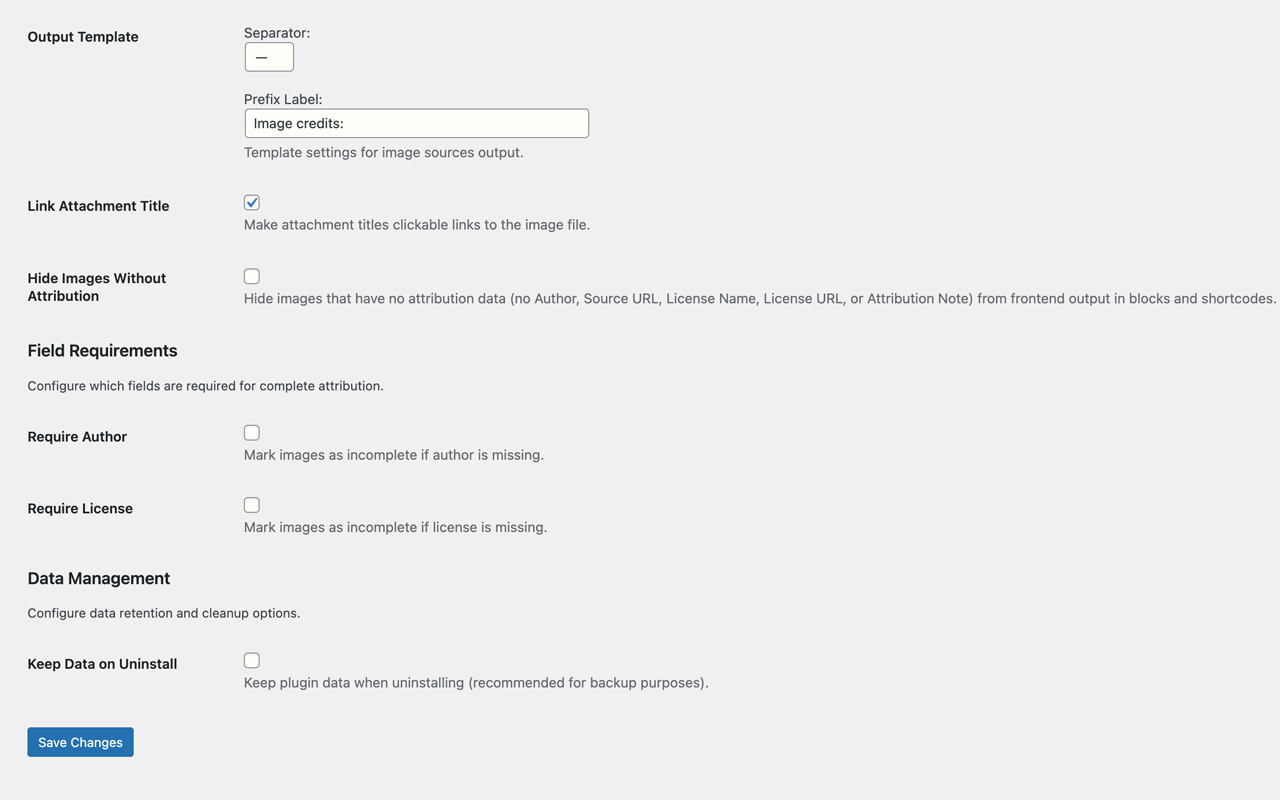Click the Data Management section heading

click(x=99, y=578)
